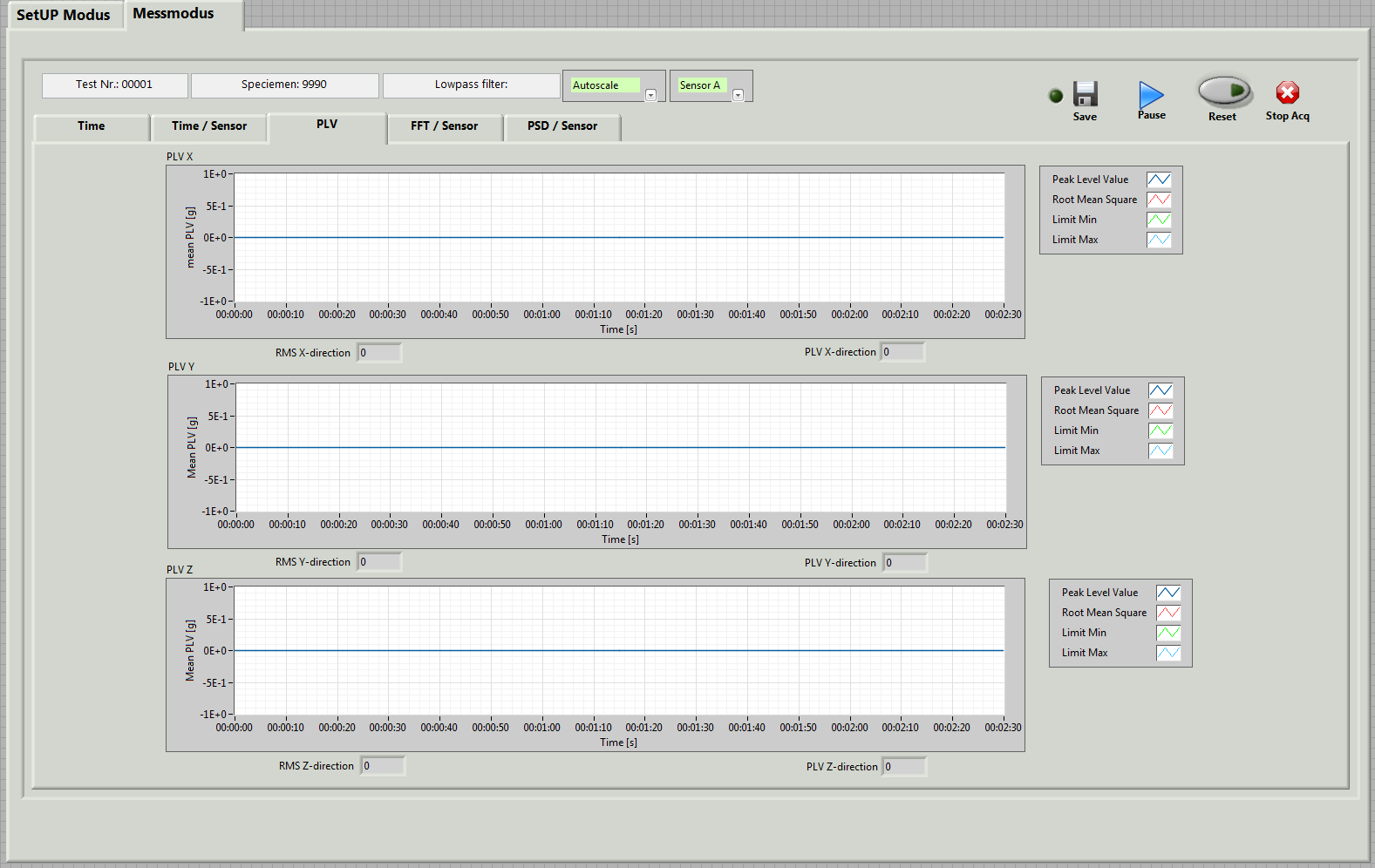Open the Autoscale dropdown arrow
This screenshot has height=868, width=1375.
pos(650,96)
